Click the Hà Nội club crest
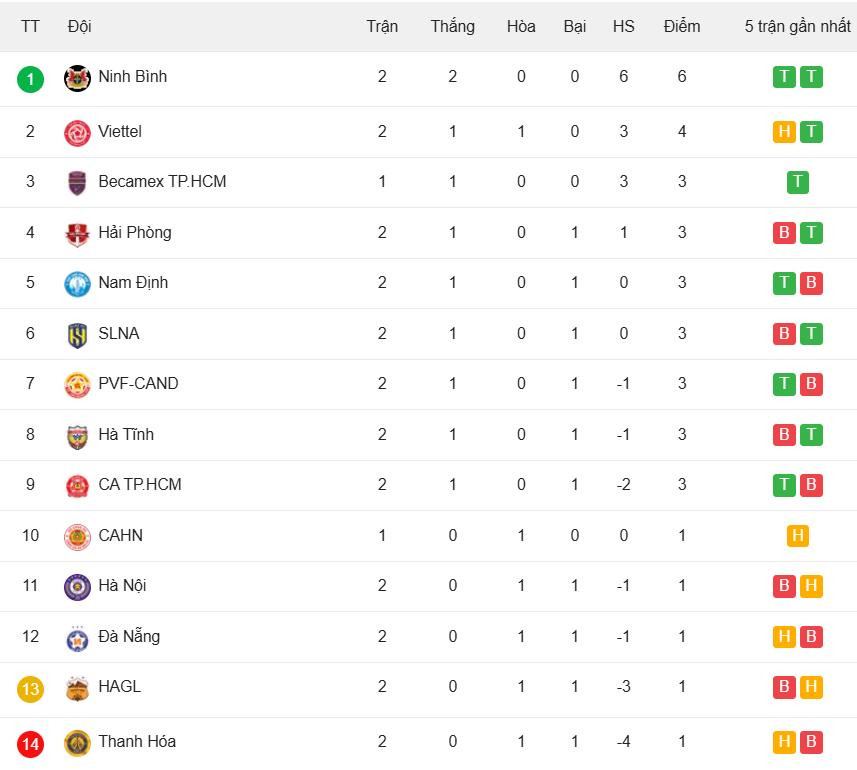857x770 pixels. 77,587
